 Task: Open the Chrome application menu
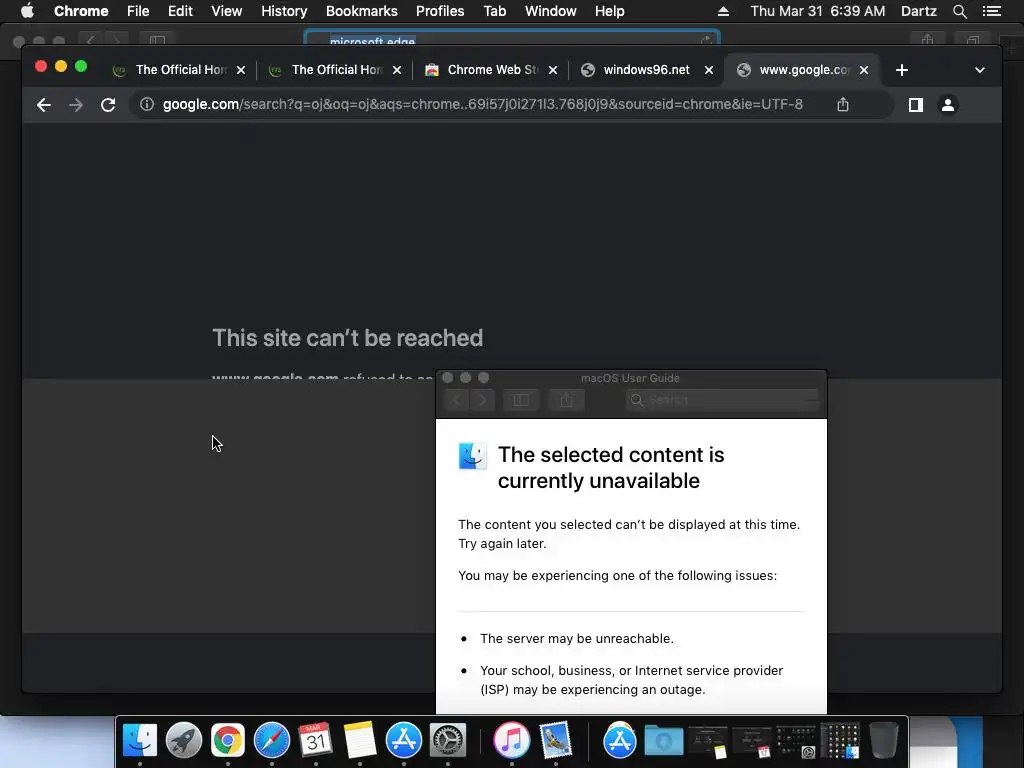[81, 11]
